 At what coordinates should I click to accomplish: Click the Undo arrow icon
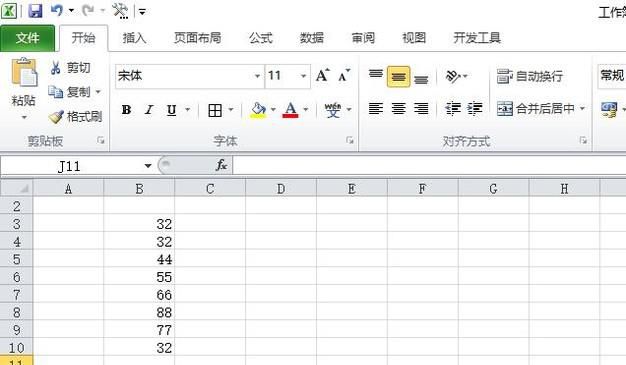(57, 10)
